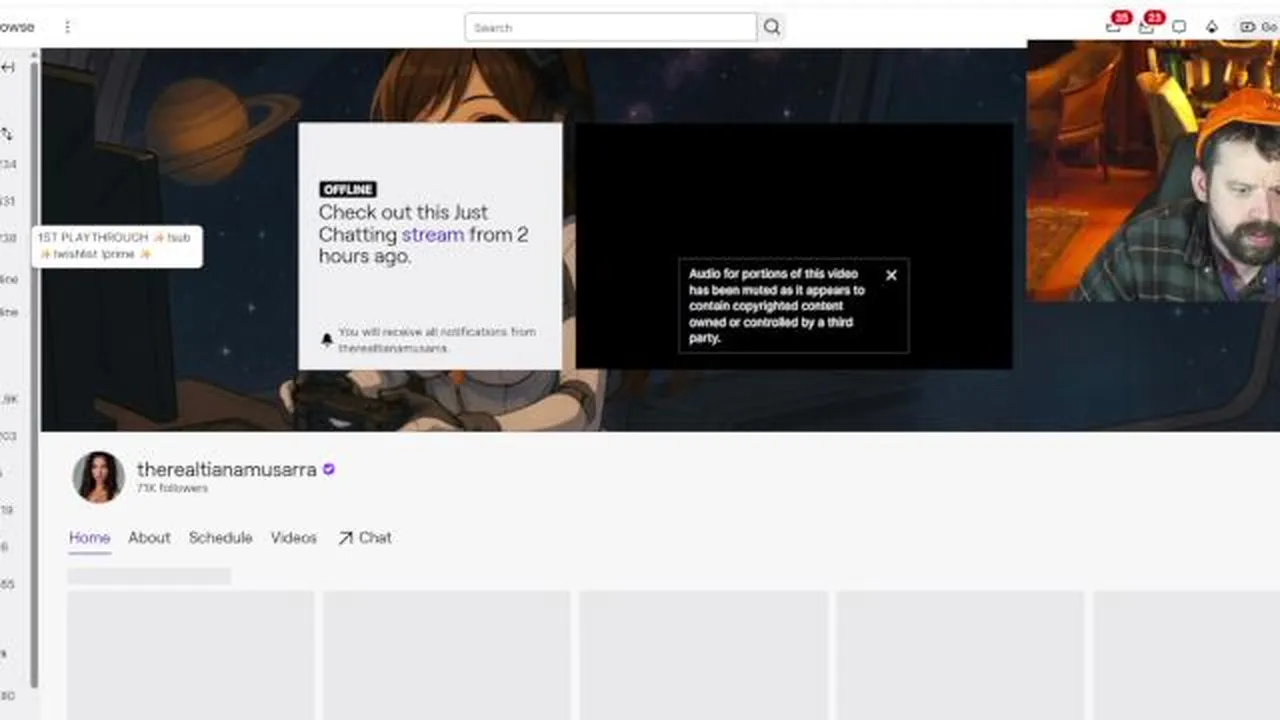Click the webcam overlay of the streamer
The width and height of the screenshot is (1280, 720).
pyautogui.click(x=1153, y=171)
